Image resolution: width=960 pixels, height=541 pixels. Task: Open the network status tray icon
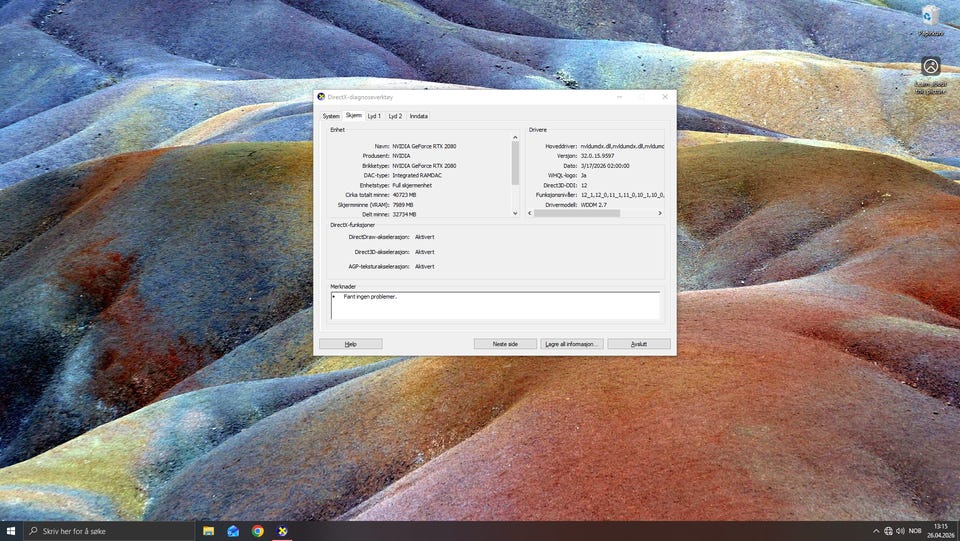pyautogui.click(x=888, y=531)
